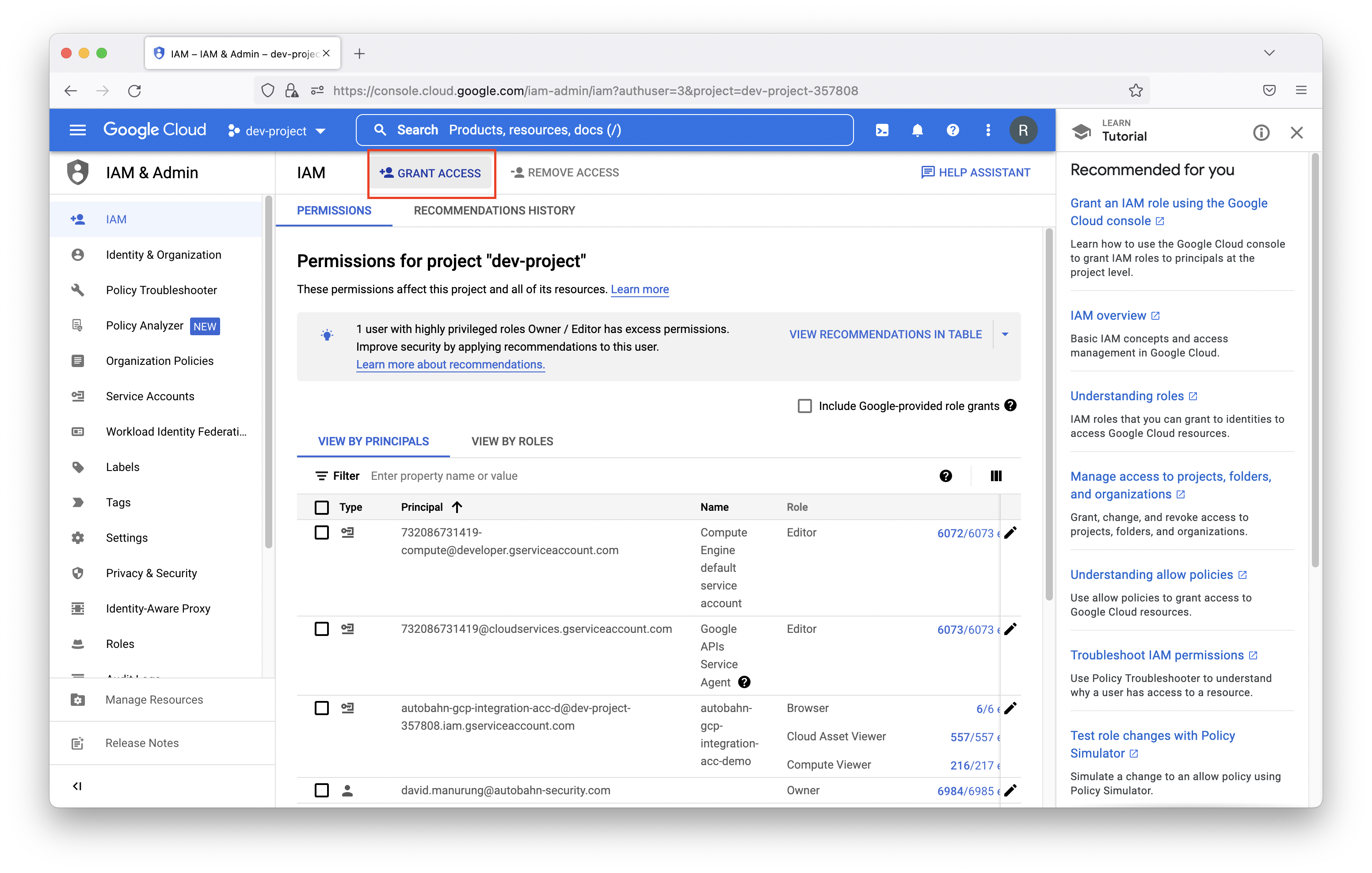Open a new browser tab
This screenshot has height=873, width=1372.
click(x=359, y=54)
